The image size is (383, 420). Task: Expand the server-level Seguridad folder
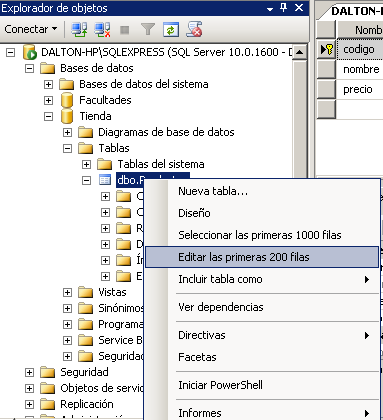pos(30,372)
